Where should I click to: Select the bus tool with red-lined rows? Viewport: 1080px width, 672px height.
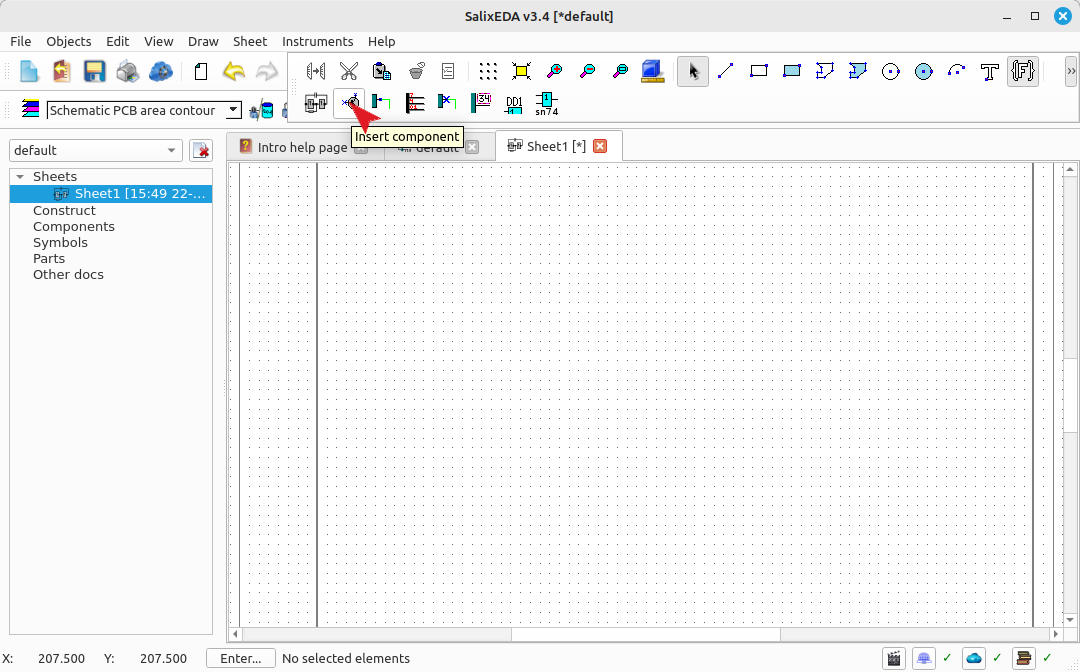tap(415, 103)
